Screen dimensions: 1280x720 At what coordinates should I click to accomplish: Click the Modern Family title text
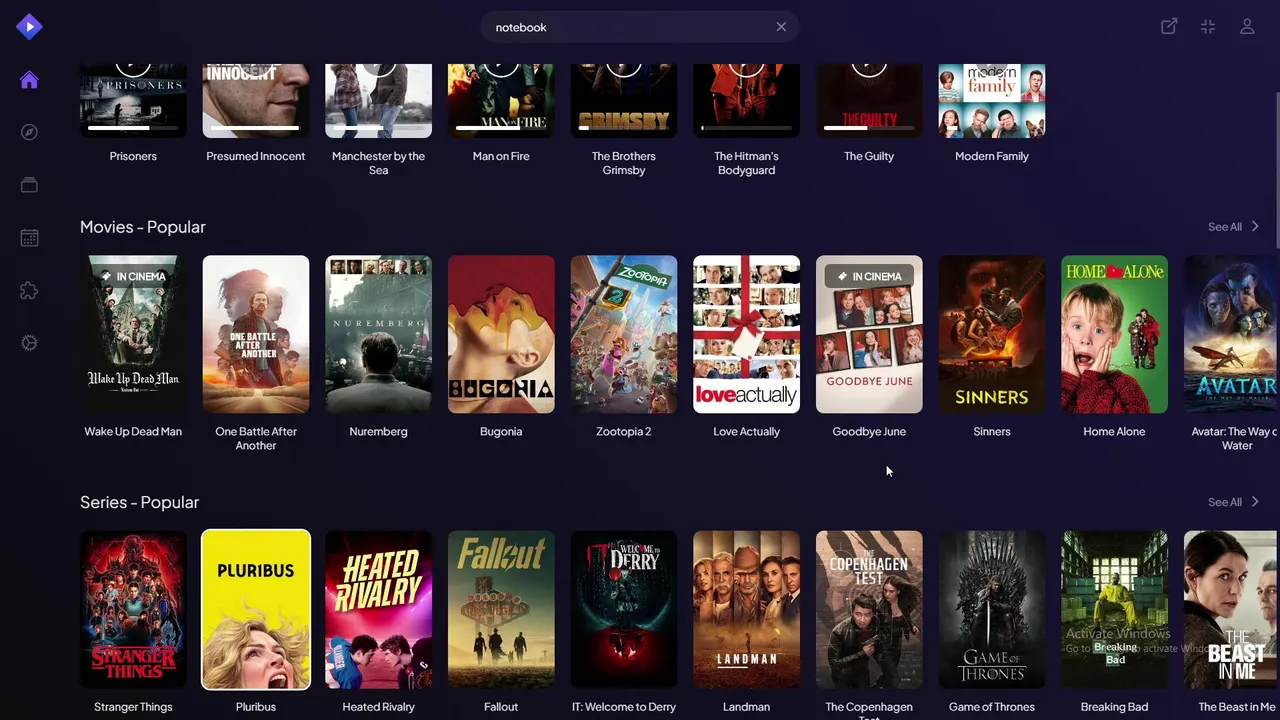(992, 156)
